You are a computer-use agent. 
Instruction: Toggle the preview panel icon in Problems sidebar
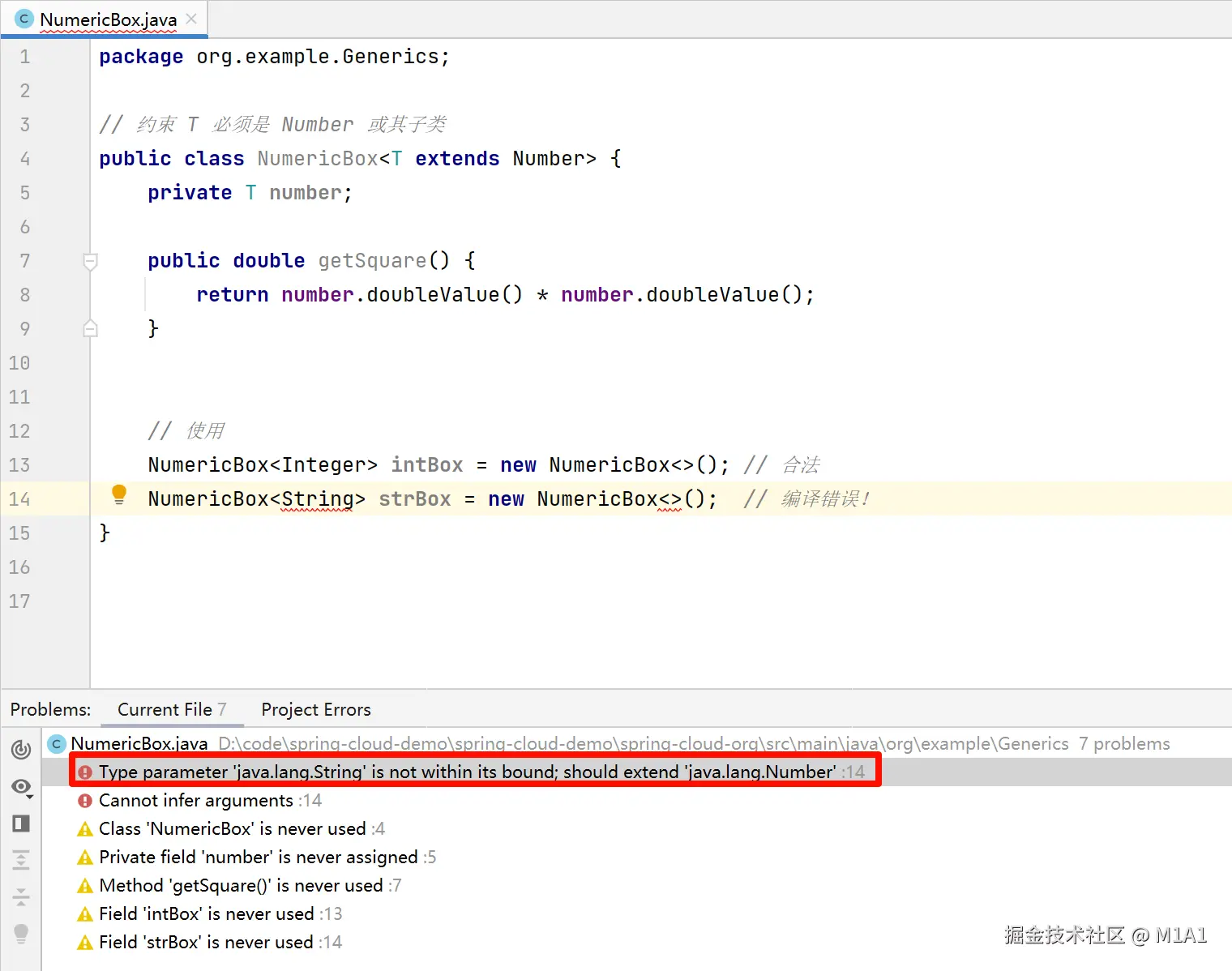click(x=21, y=823)
